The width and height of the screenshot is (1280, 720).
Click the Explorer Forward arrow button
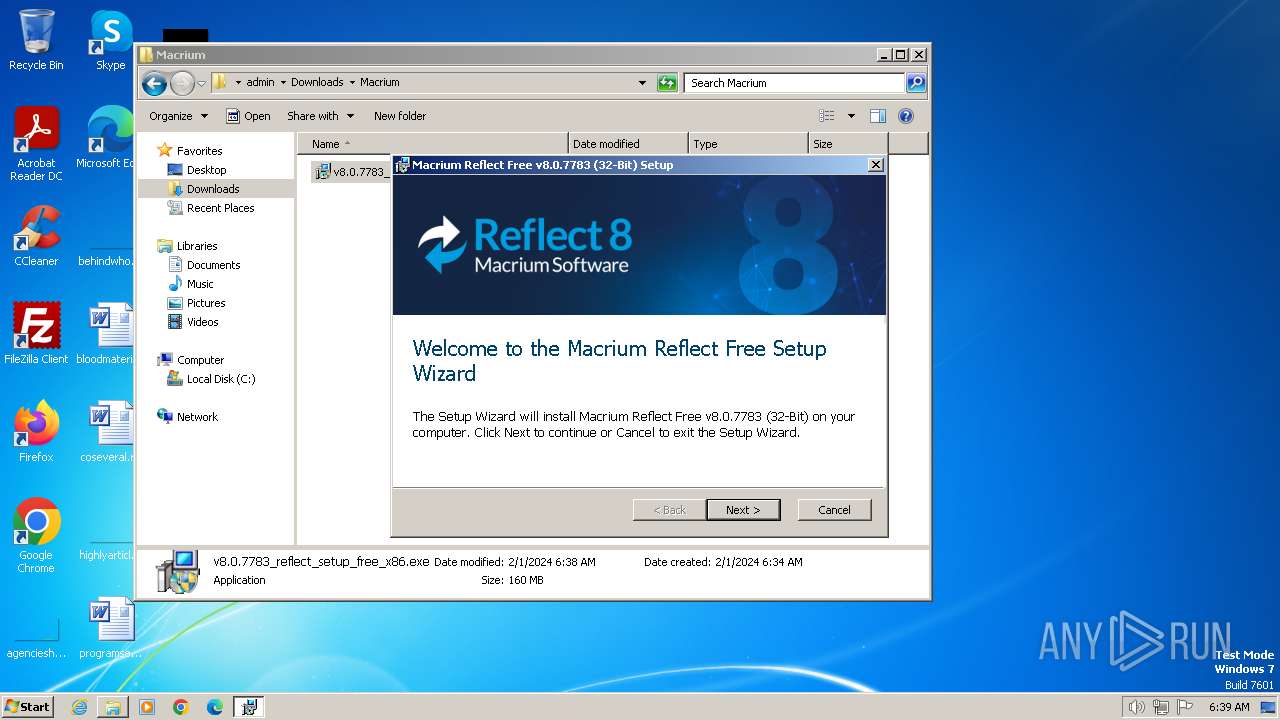coord(182,83)
